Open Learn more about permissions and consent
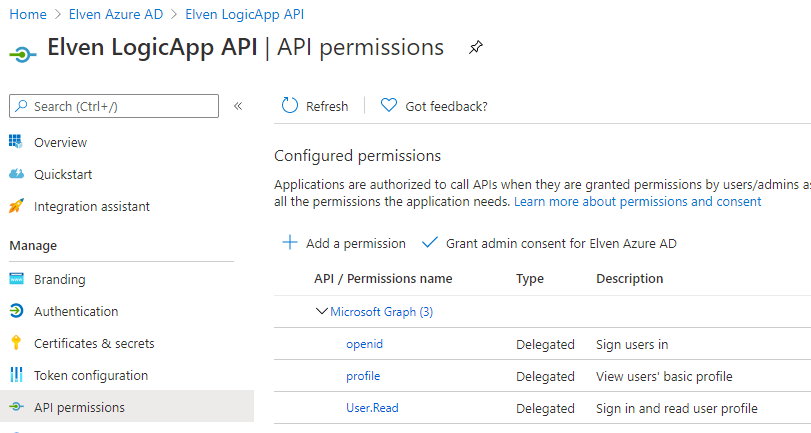The width and height of the screenshot is (811, 433). coord(637,201)
